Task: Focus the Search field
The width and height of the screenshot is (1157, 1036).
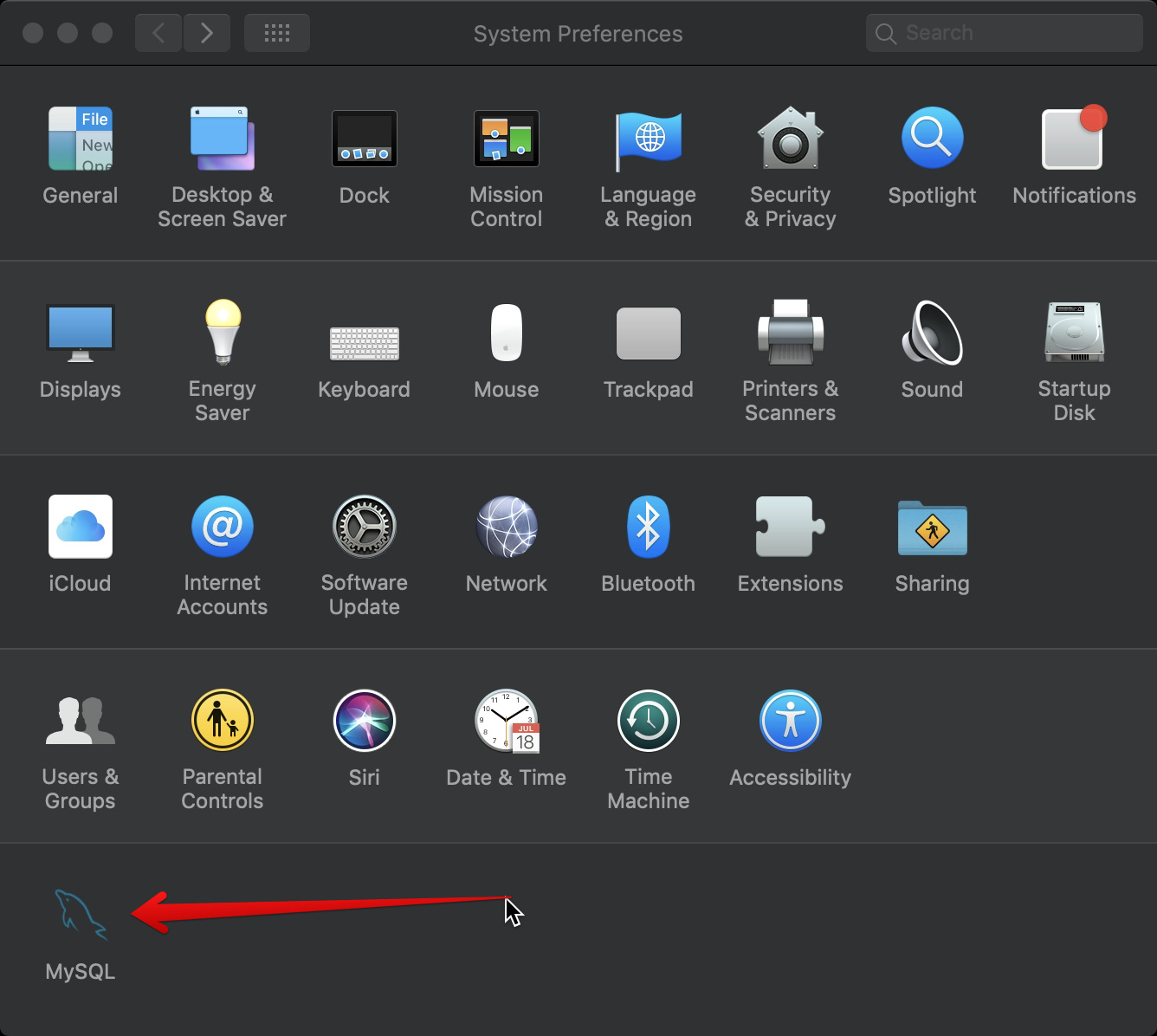Action: point(1005,33)
